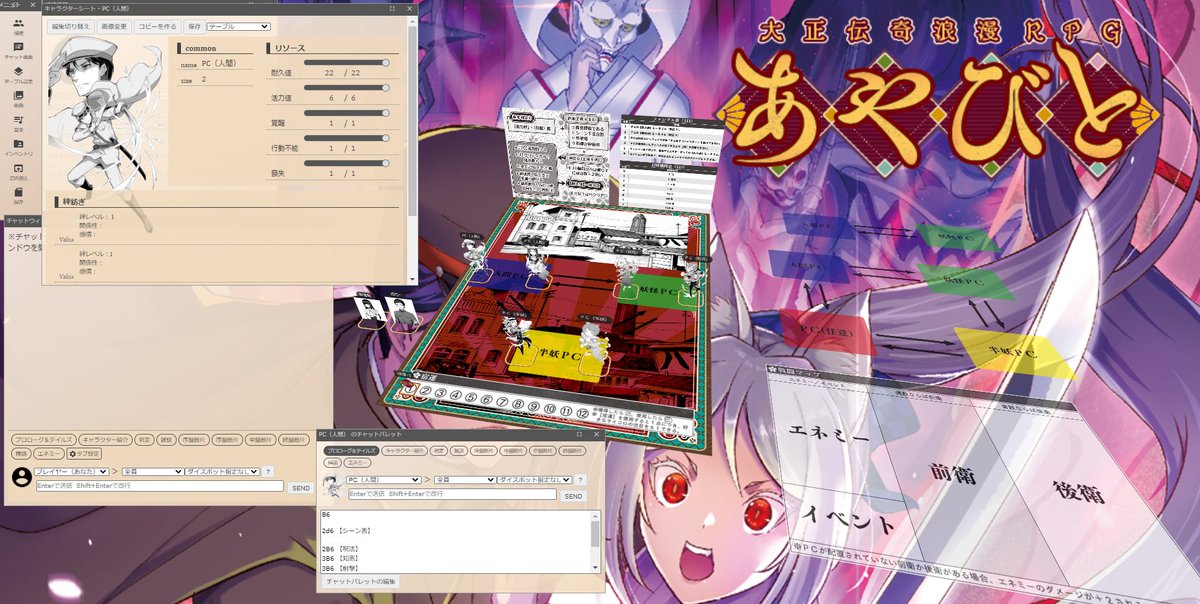Viewport: 1200px width, 604px height.
Task: Click the chat palette message input field
Action: point(452,494)
